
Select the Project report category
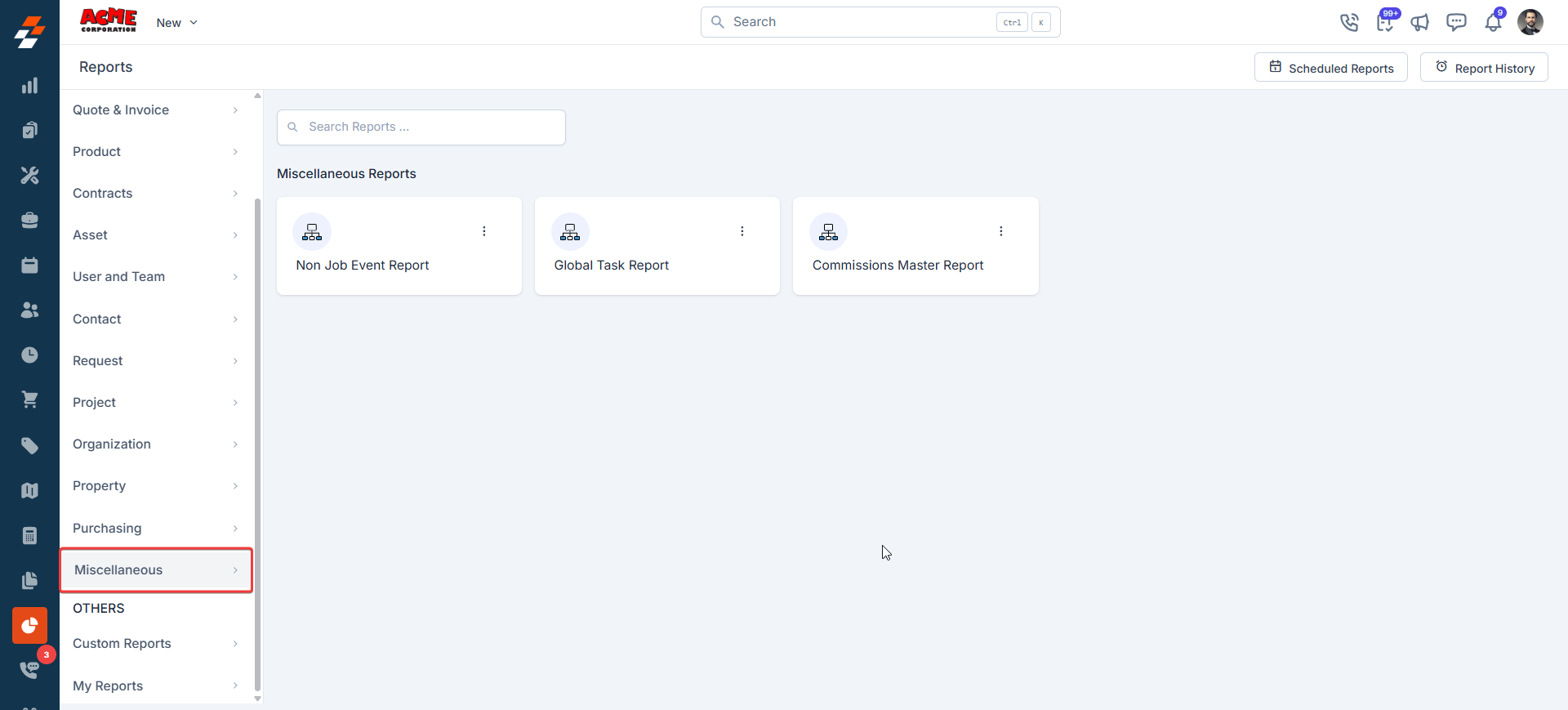(x=155, y=403)
